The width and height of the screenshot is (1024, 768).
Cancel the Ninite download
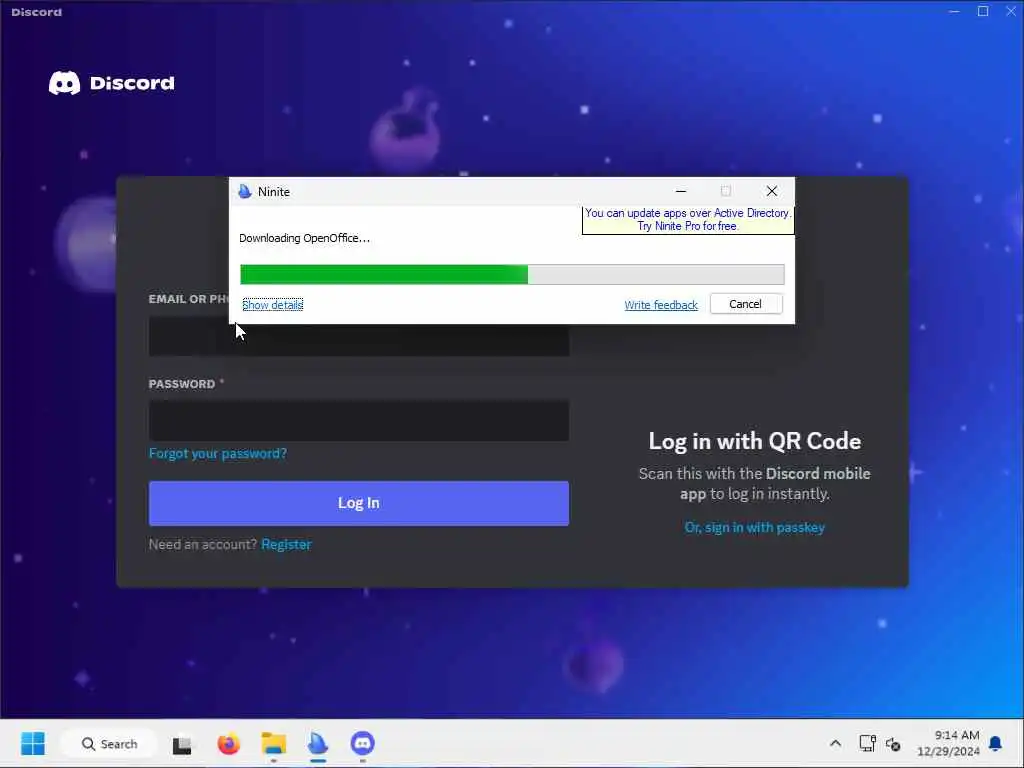click(x=746, y=304)
